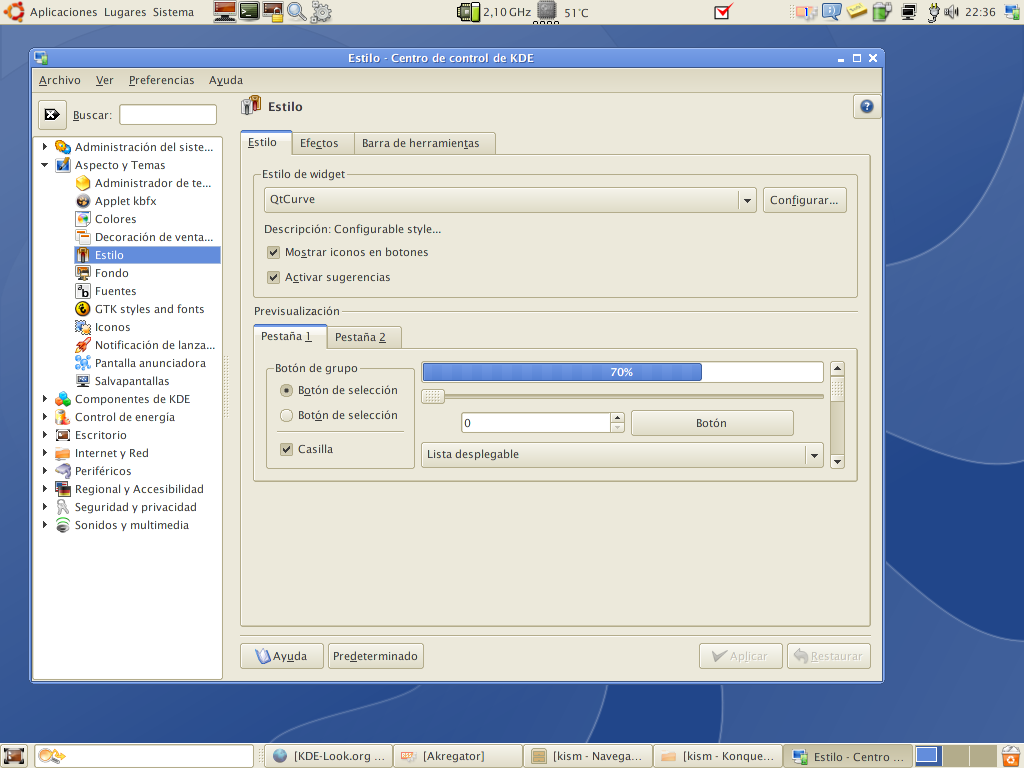The height and width of the screenshot is (768, 1024).
Task: Click the Configurar... button
Action: [804, 200]
